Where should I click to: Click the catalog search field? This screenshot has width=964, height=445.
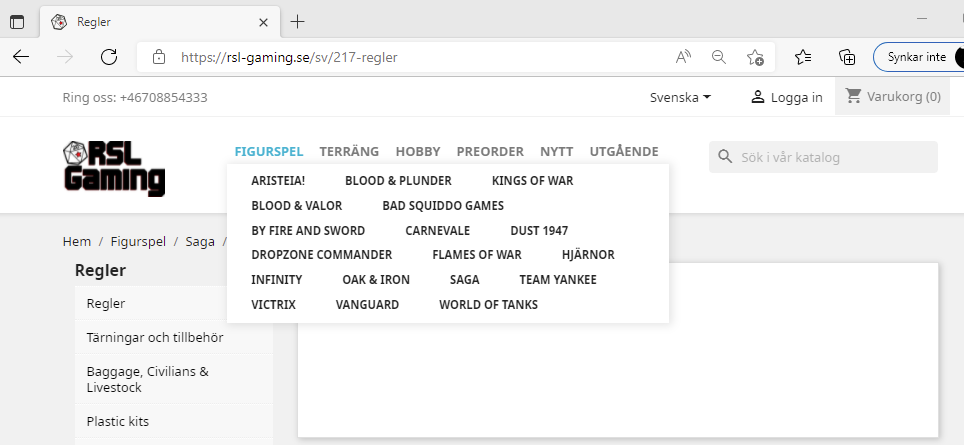(823, 157)
